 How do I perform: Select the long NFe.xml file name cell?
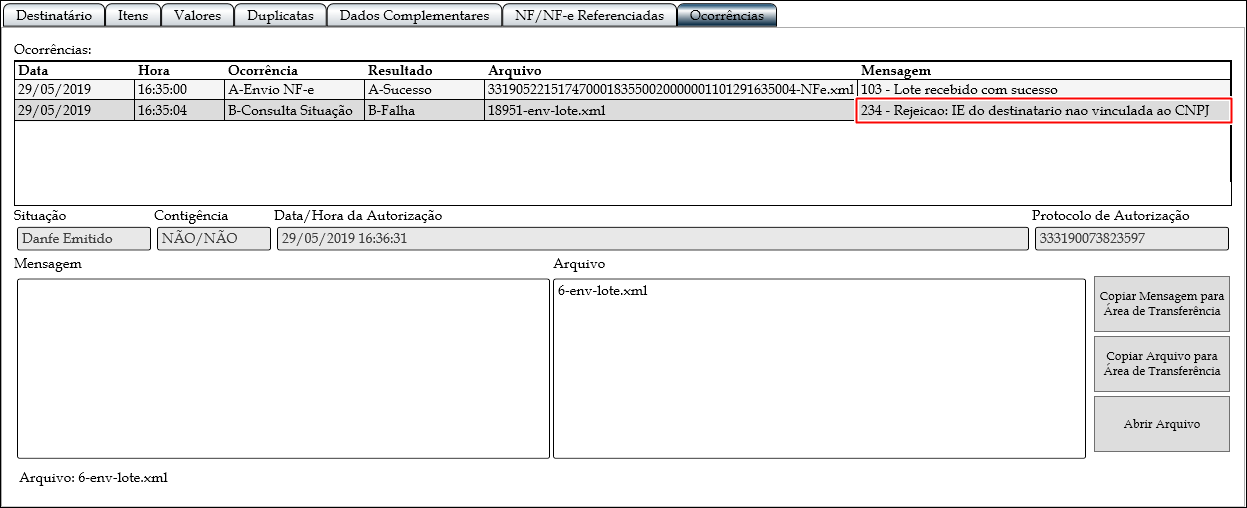[671, 90]
